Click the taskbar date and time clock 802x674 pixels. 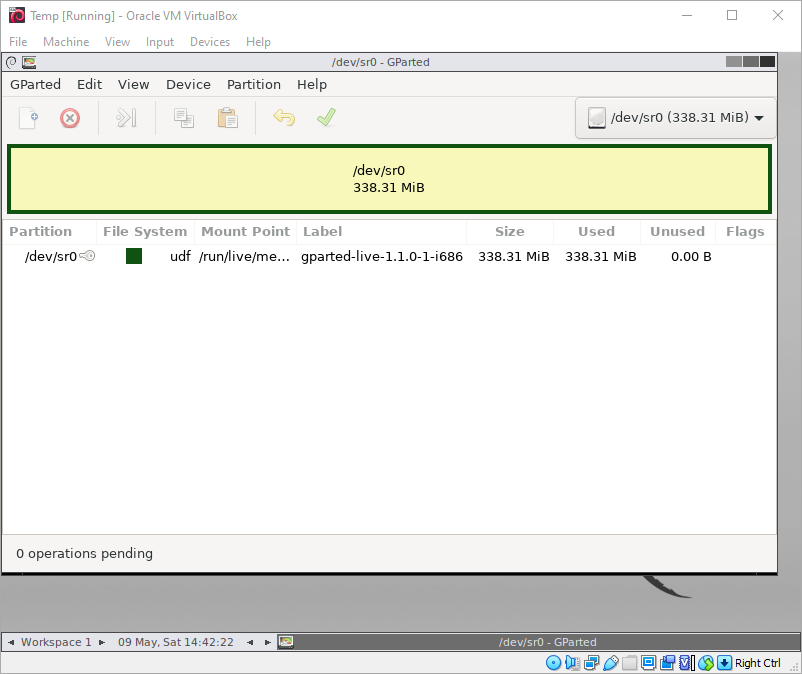[175, 642]
